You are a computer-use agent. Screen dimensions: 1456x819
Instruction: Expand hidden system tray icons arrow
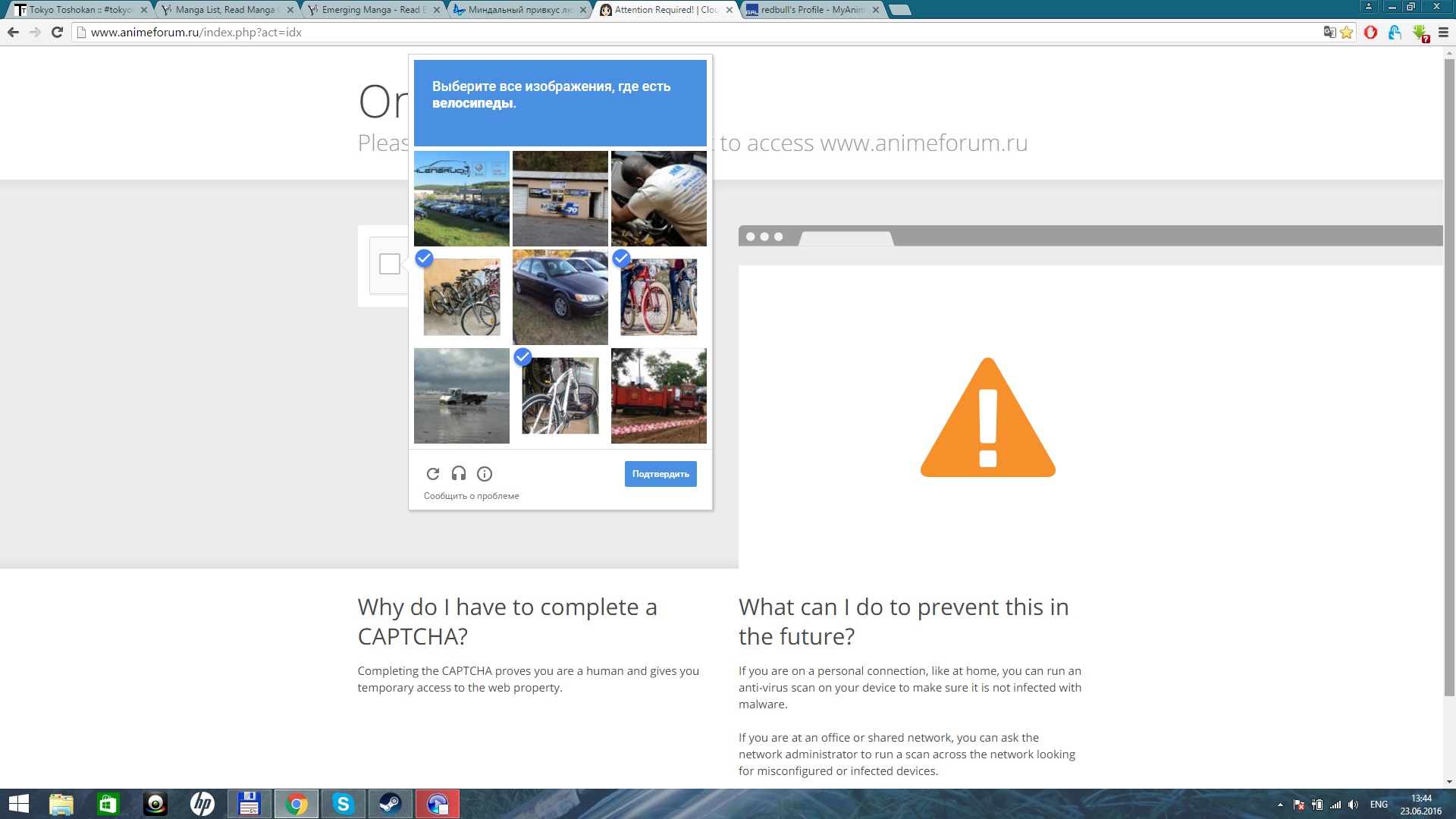tap(1280, 805)
